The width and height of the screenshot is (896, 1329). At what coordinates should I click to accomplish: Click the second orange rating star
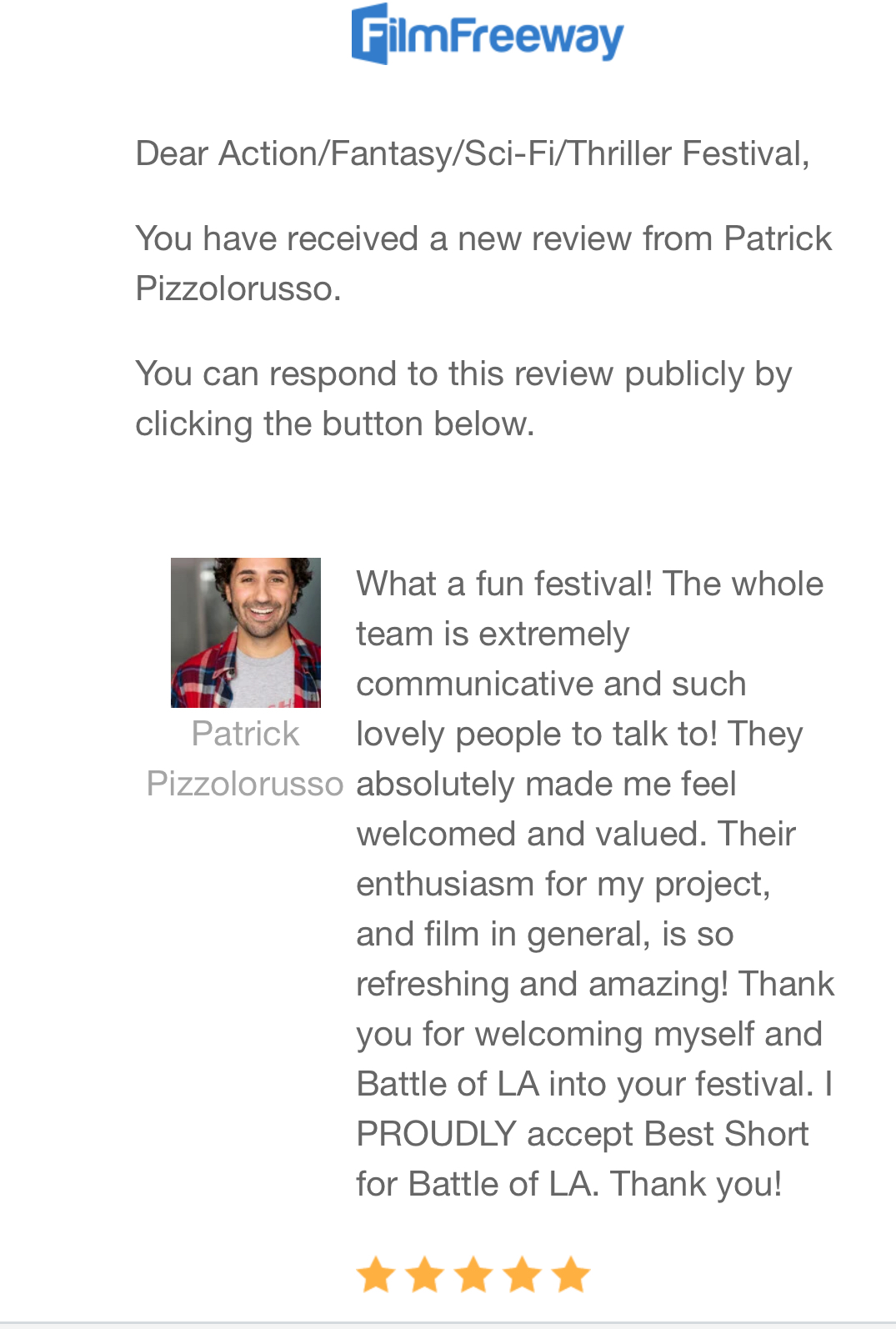pos(425,1275)
